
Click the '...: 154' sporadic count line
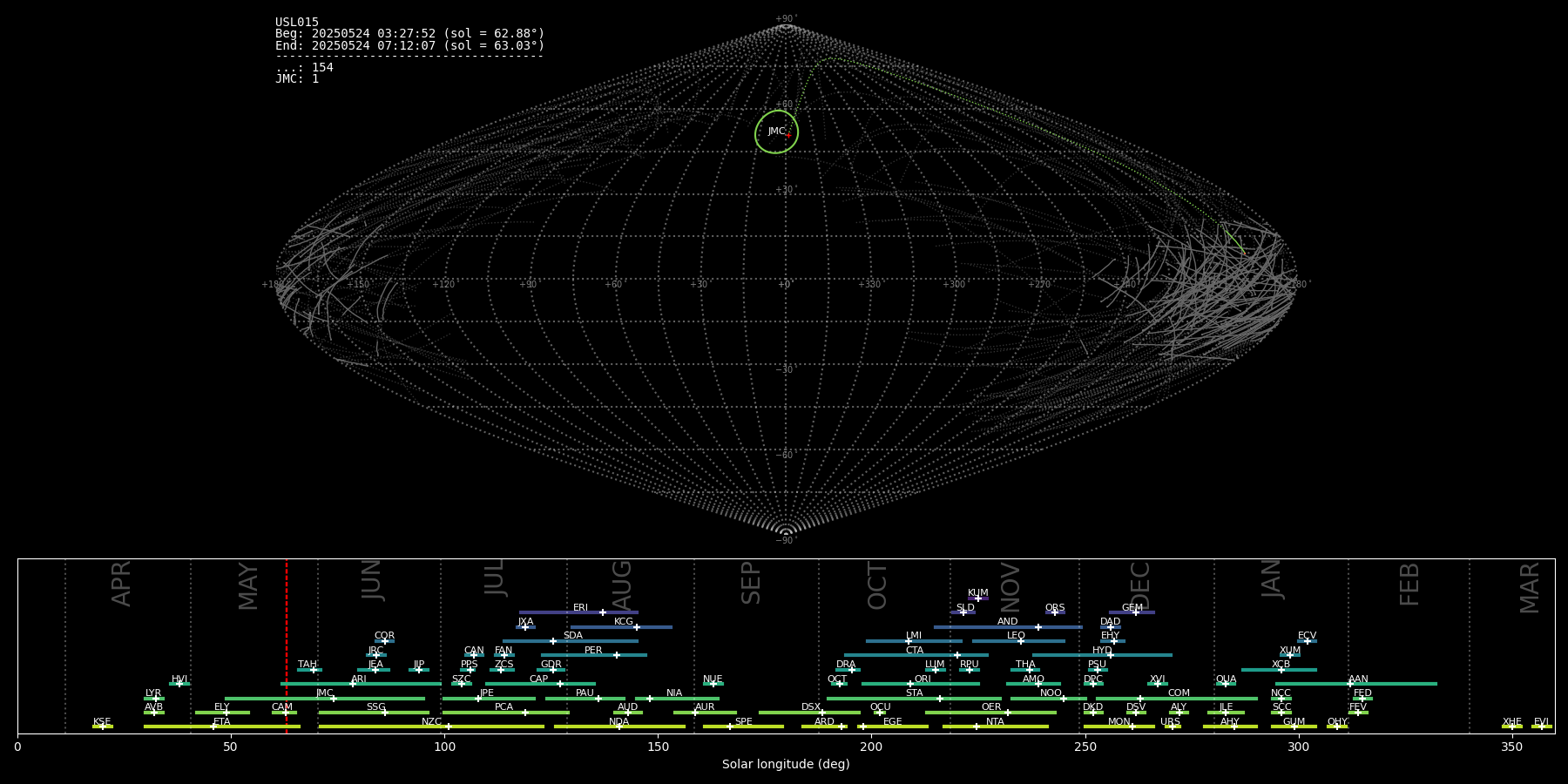[x=304, y=67]
